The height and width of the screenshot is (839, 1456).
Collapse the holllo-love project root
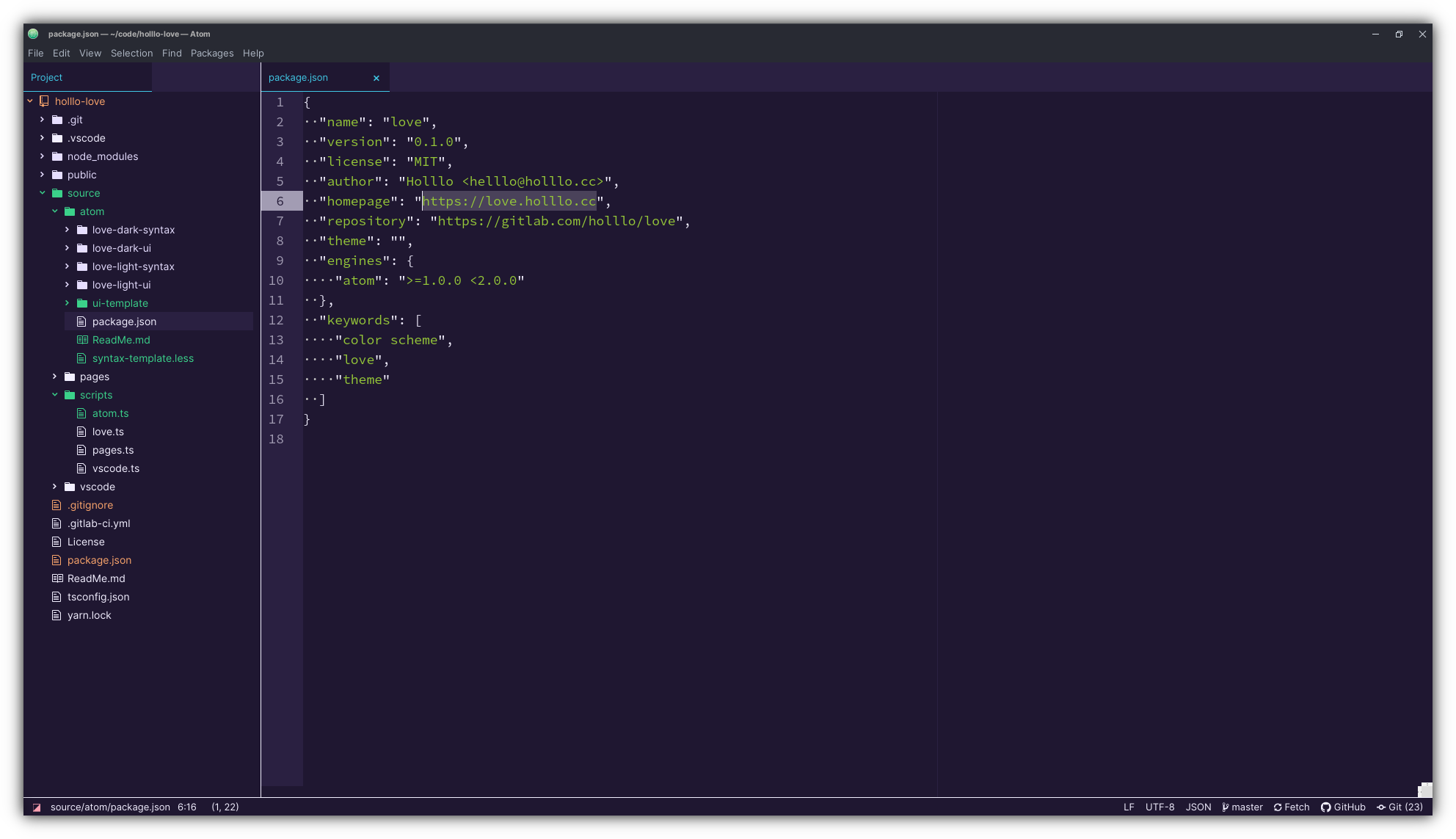coord(30,101)
